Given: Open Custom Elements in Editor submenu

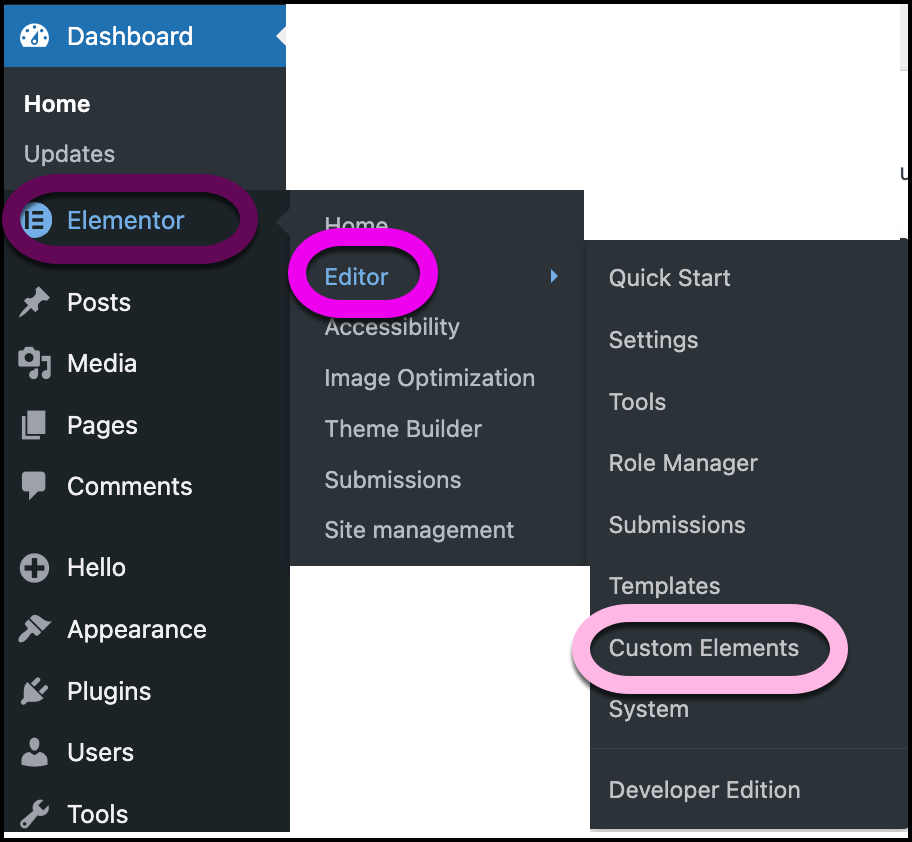Looking at the screenshot, I should click(703, 648).
